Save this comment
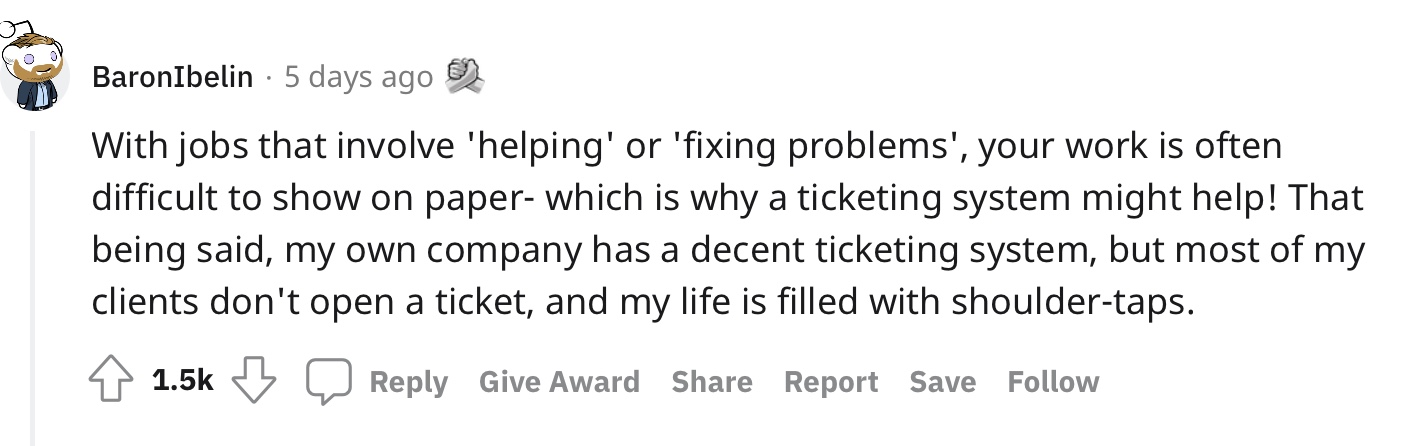The height and width of the screenshot is (446, 1418). click(943, 382)
